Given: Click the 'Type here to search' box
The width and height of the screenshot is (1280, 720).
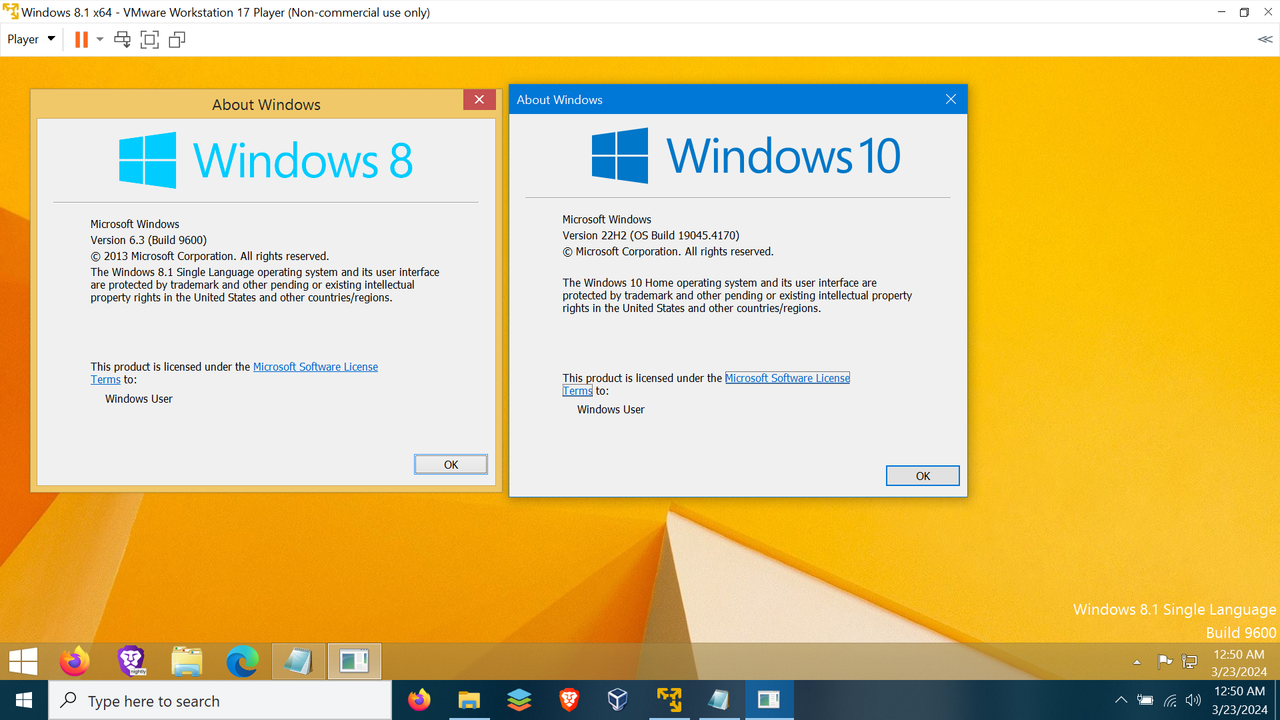Looking at the screenshot, I should [x=220, y=701].
